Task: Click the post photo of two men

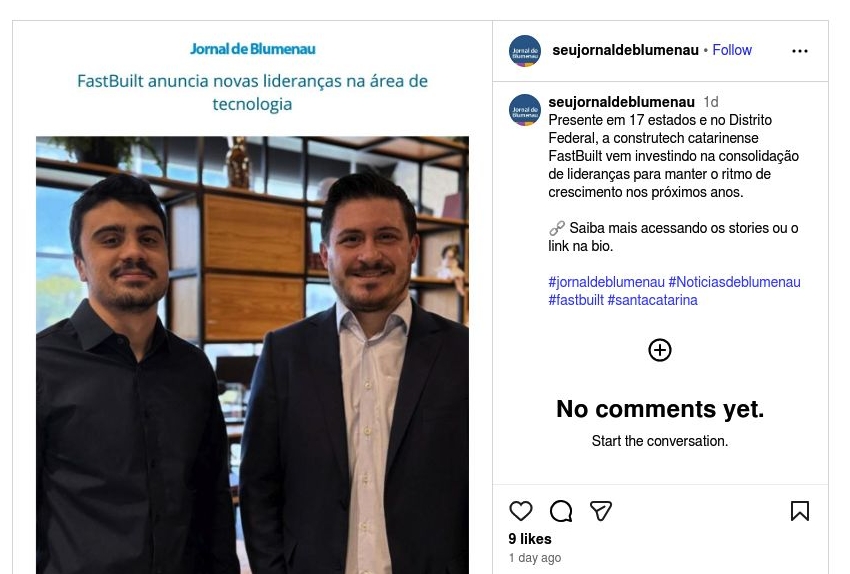Action: (252, 355)
